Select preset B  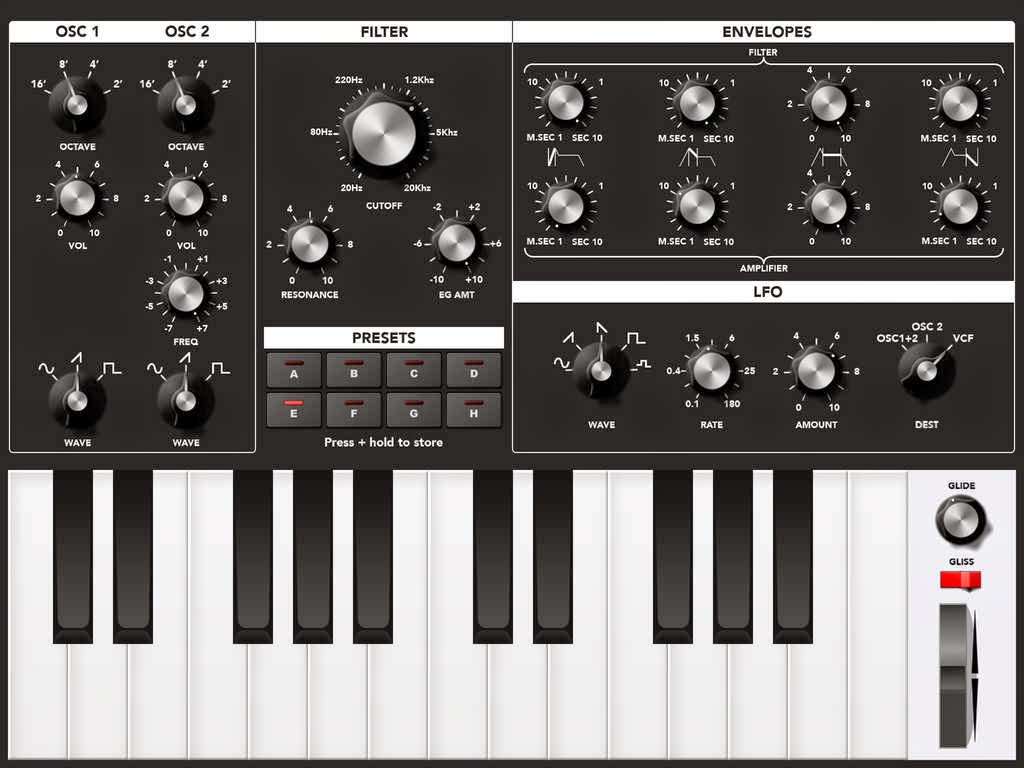(x=354, y=370)
